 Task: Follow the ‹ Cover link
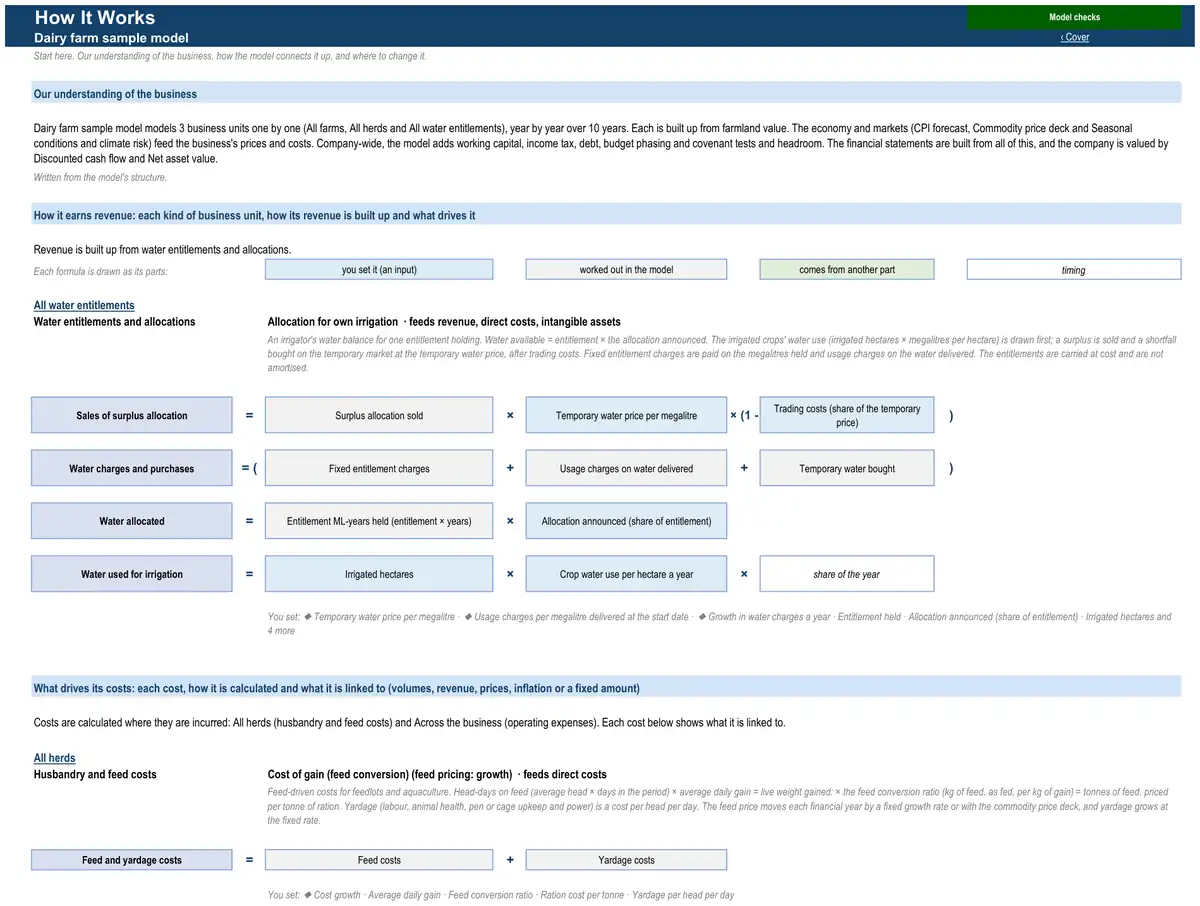coord(1075,37)
